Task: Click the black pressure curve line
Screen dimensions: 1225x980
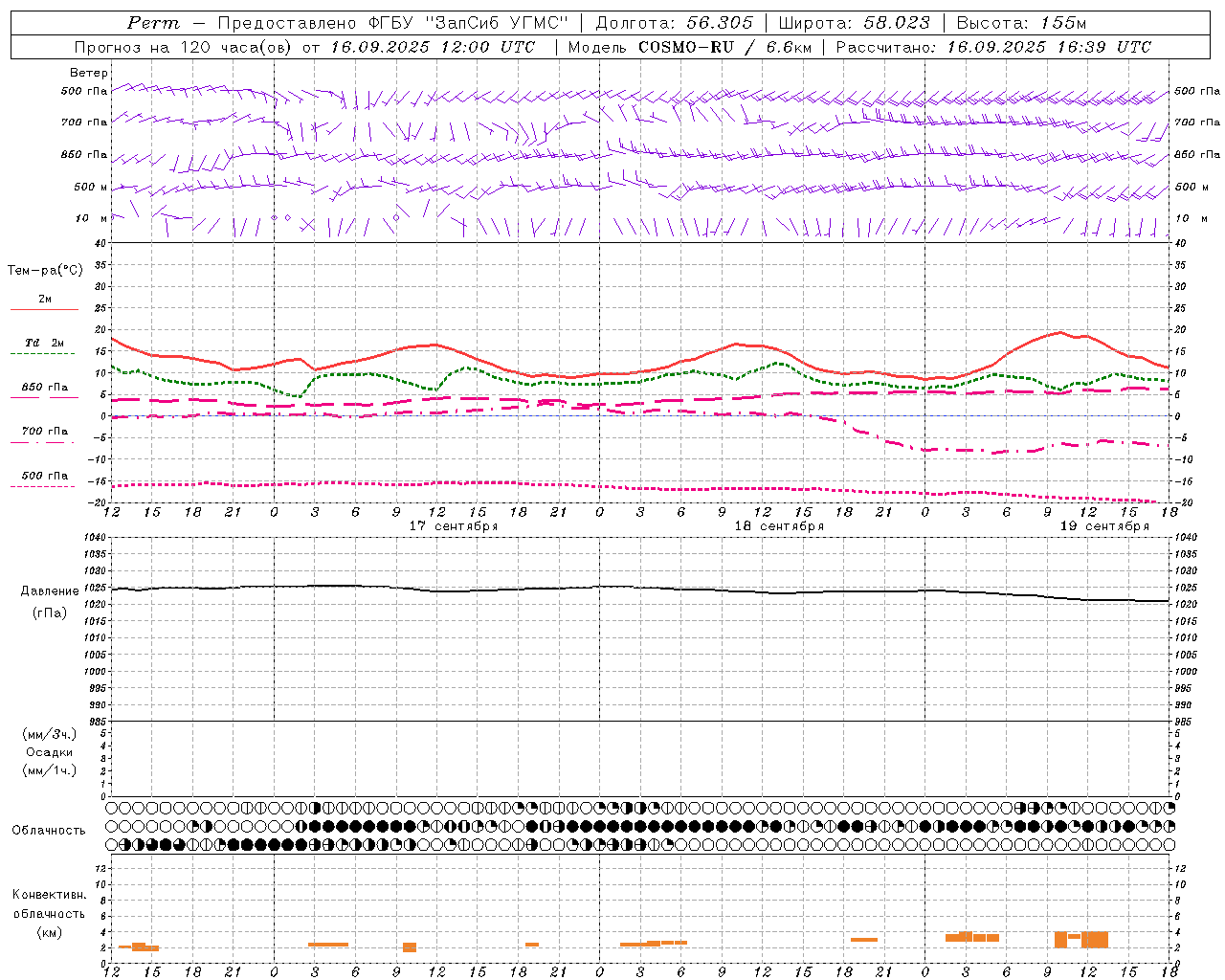Action: click(640, 589)
